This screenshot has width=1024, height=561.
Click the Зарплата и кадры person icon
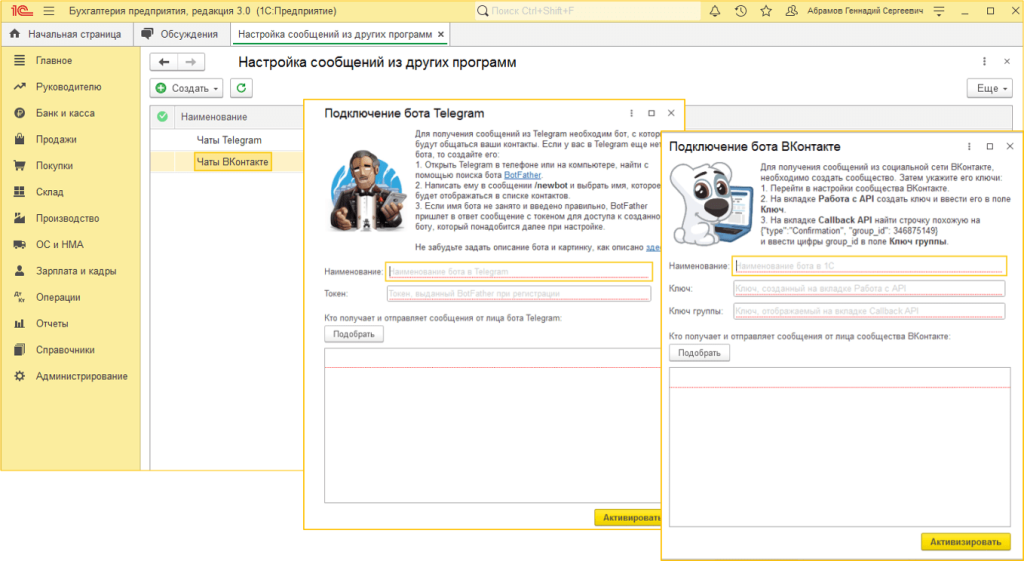click(x=20, y=270)
